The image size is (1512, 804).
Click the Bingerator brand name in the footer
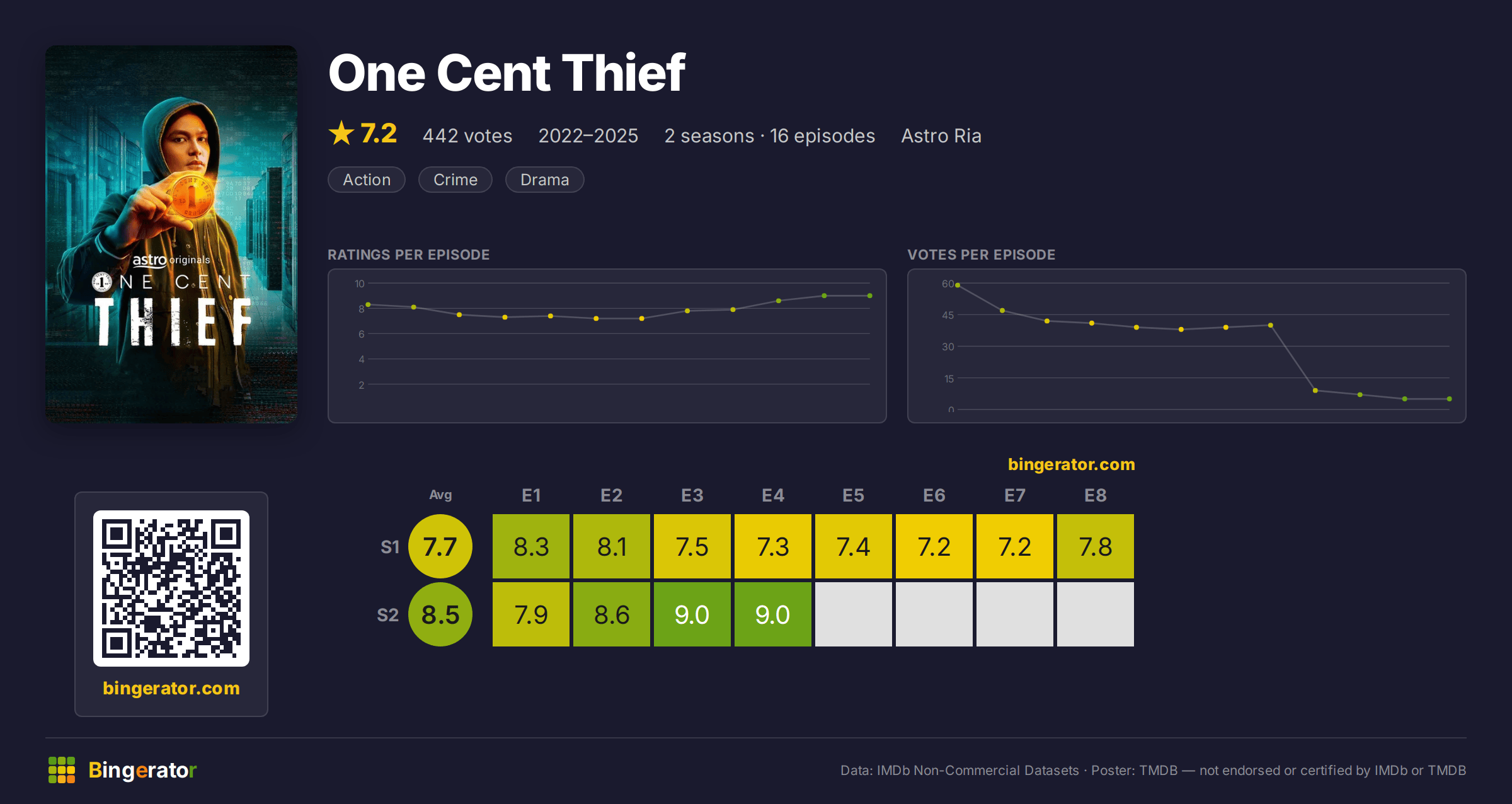pos(142,770)
